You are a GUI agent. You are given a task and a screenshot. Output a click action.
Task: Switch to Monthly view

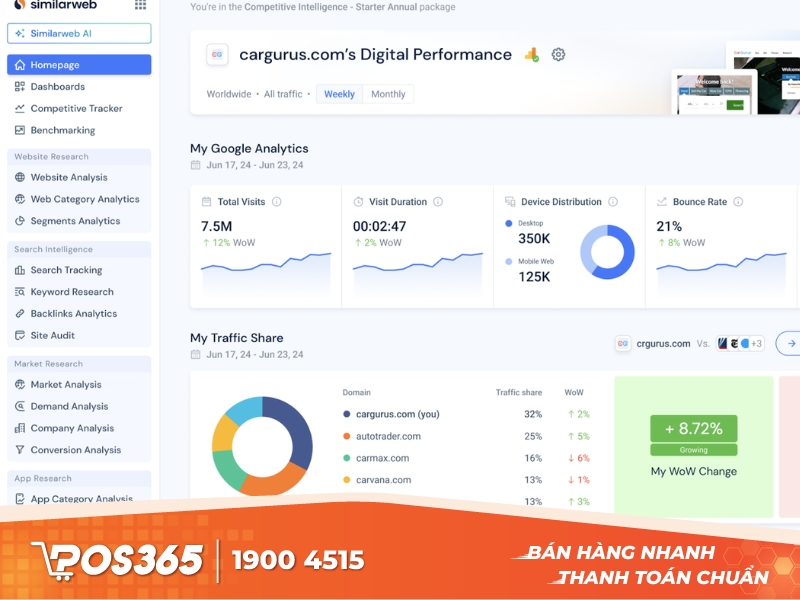pos(388,94)
